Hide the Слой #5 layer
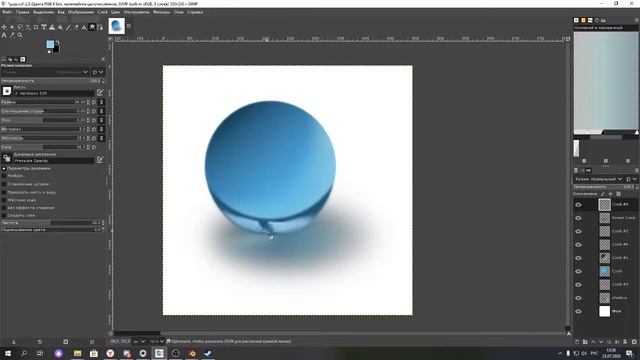 578,205
